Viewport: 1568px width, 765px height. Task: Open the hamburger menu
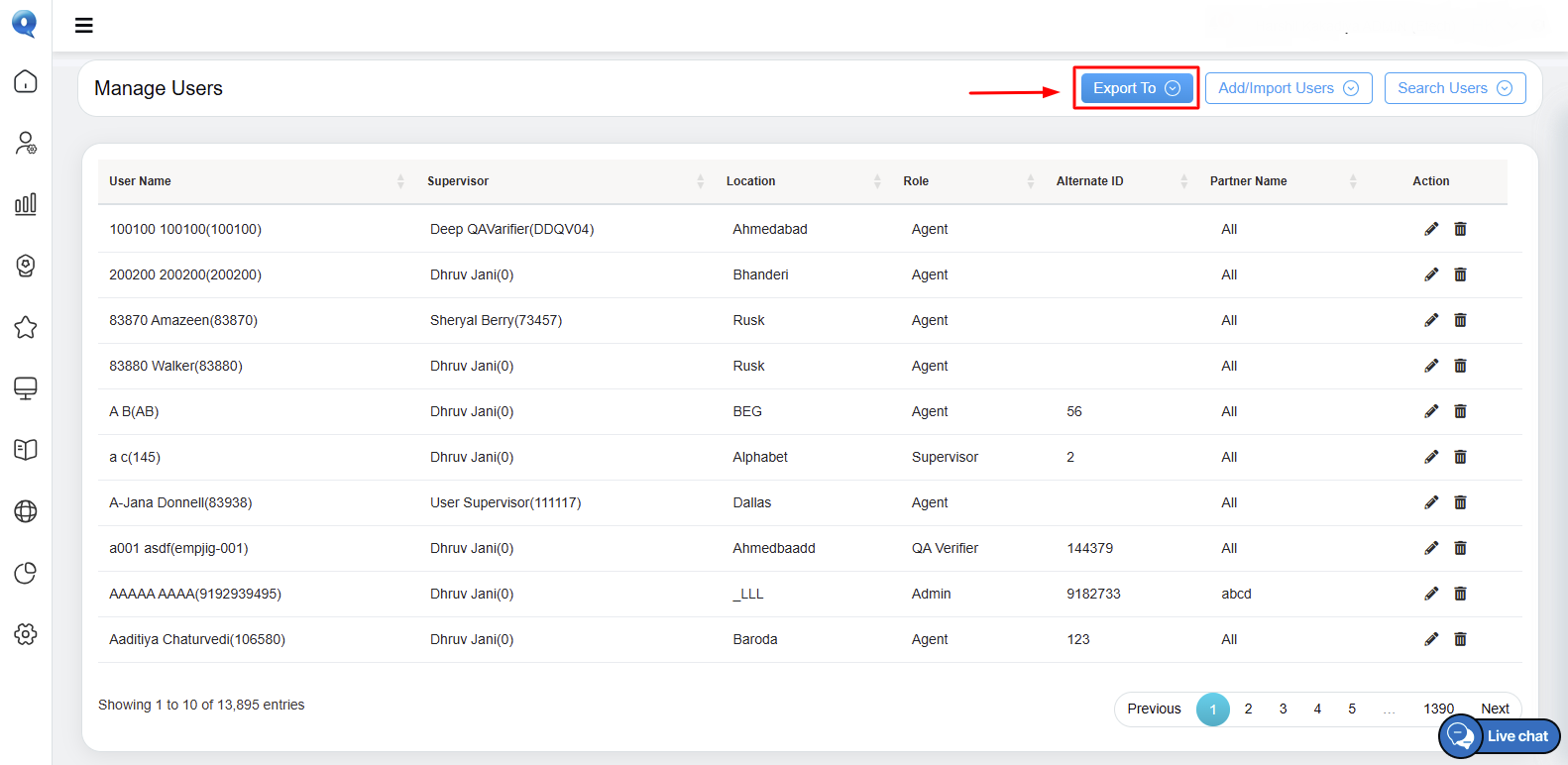[x=84, y=26]
